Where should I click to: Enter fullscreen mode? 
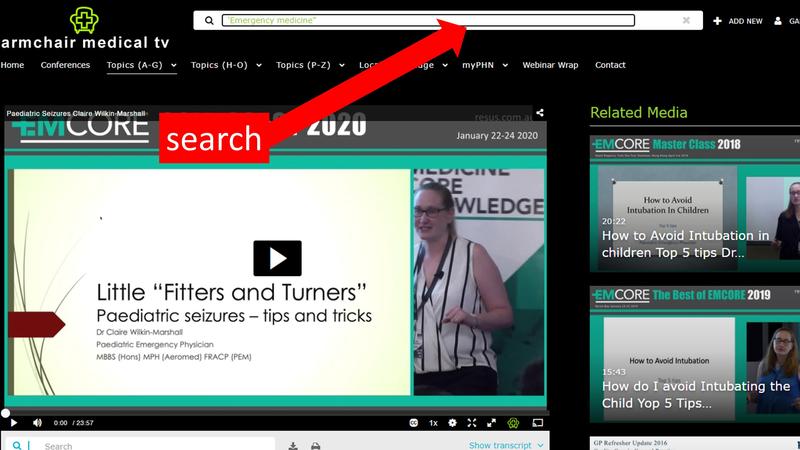coord(472,422)
